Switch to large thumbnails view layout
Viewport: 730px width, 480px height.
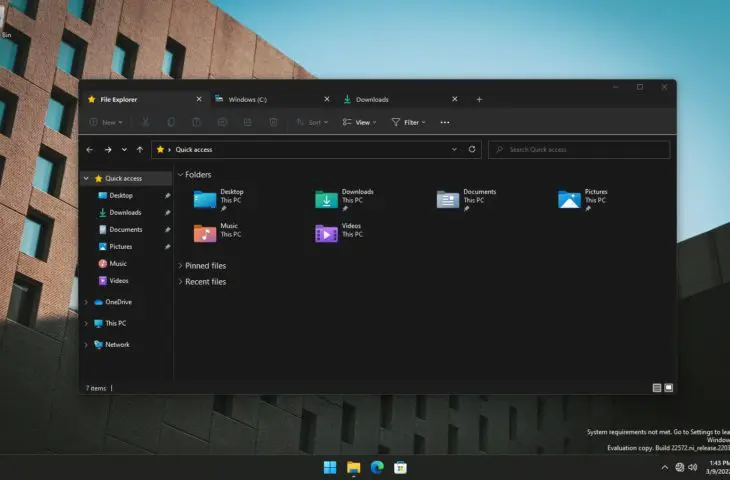(669, 387)
